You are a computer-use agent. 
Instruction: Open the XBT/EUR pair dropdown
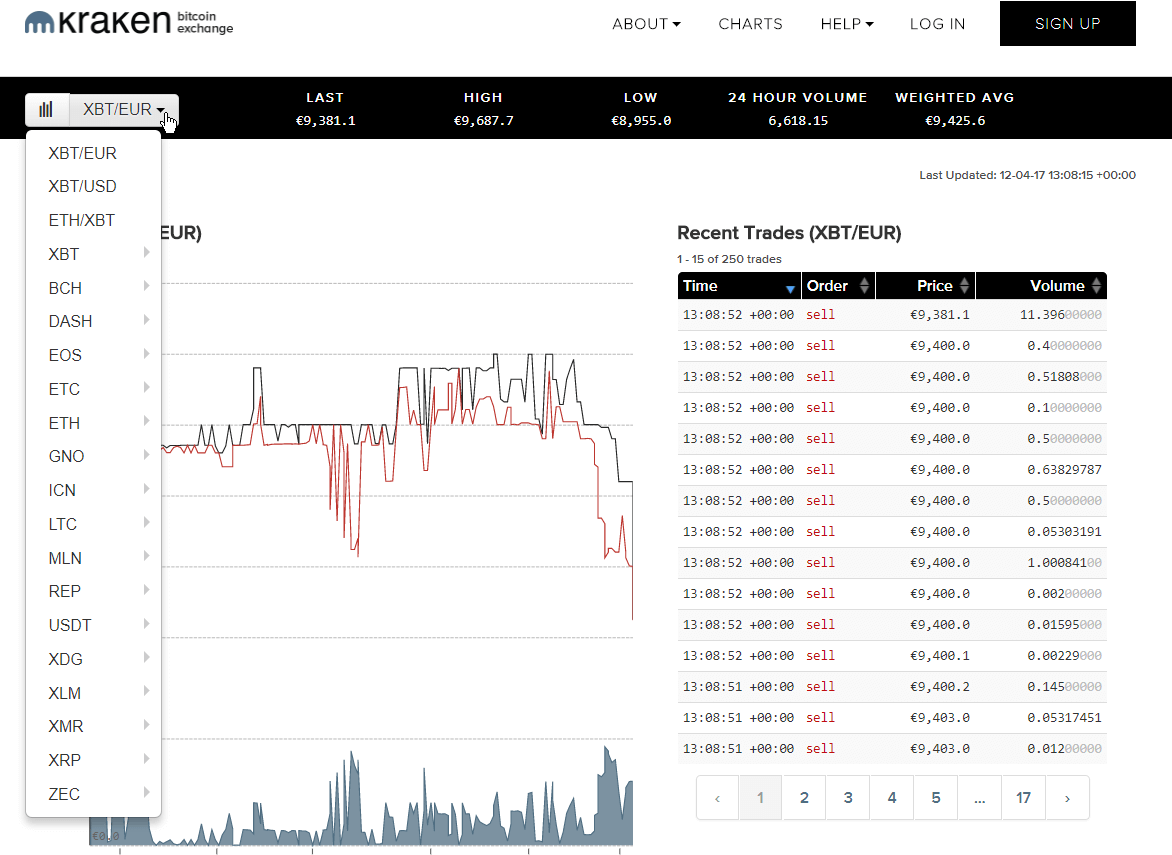tap(124, 110)
